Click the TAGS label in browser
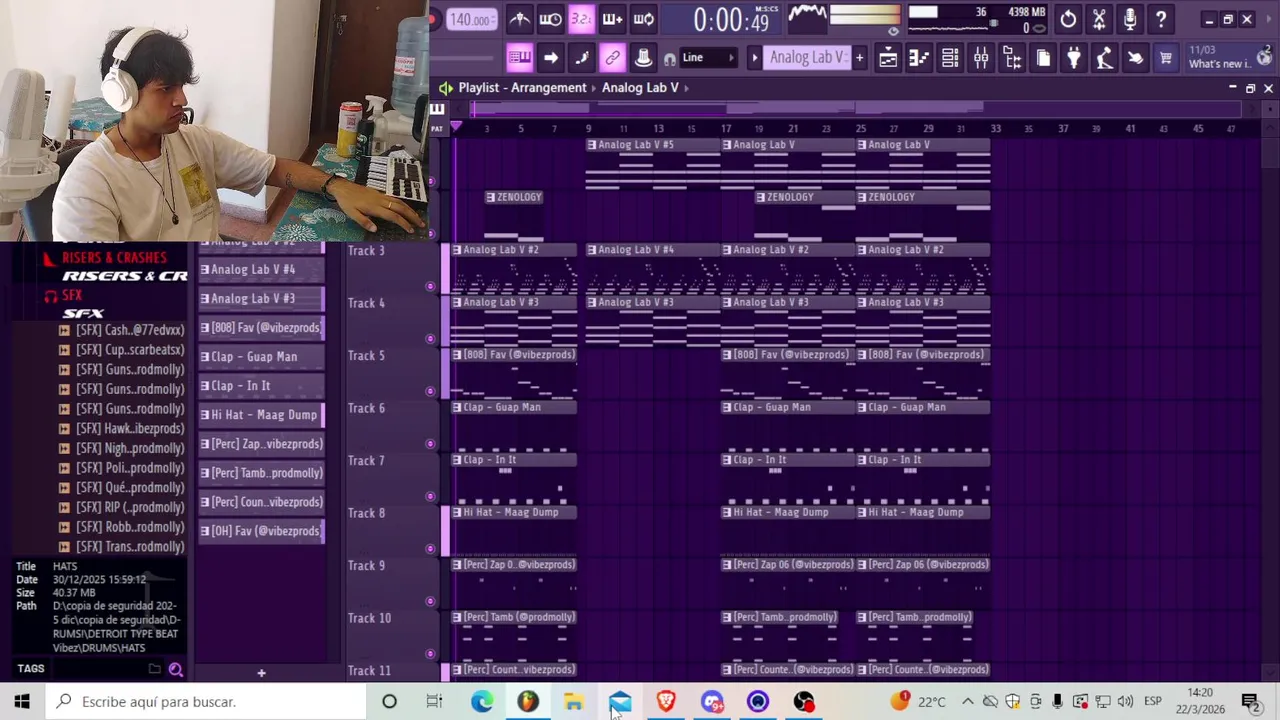This screenshot has width=1280, height=720. [x=31, y=669]
